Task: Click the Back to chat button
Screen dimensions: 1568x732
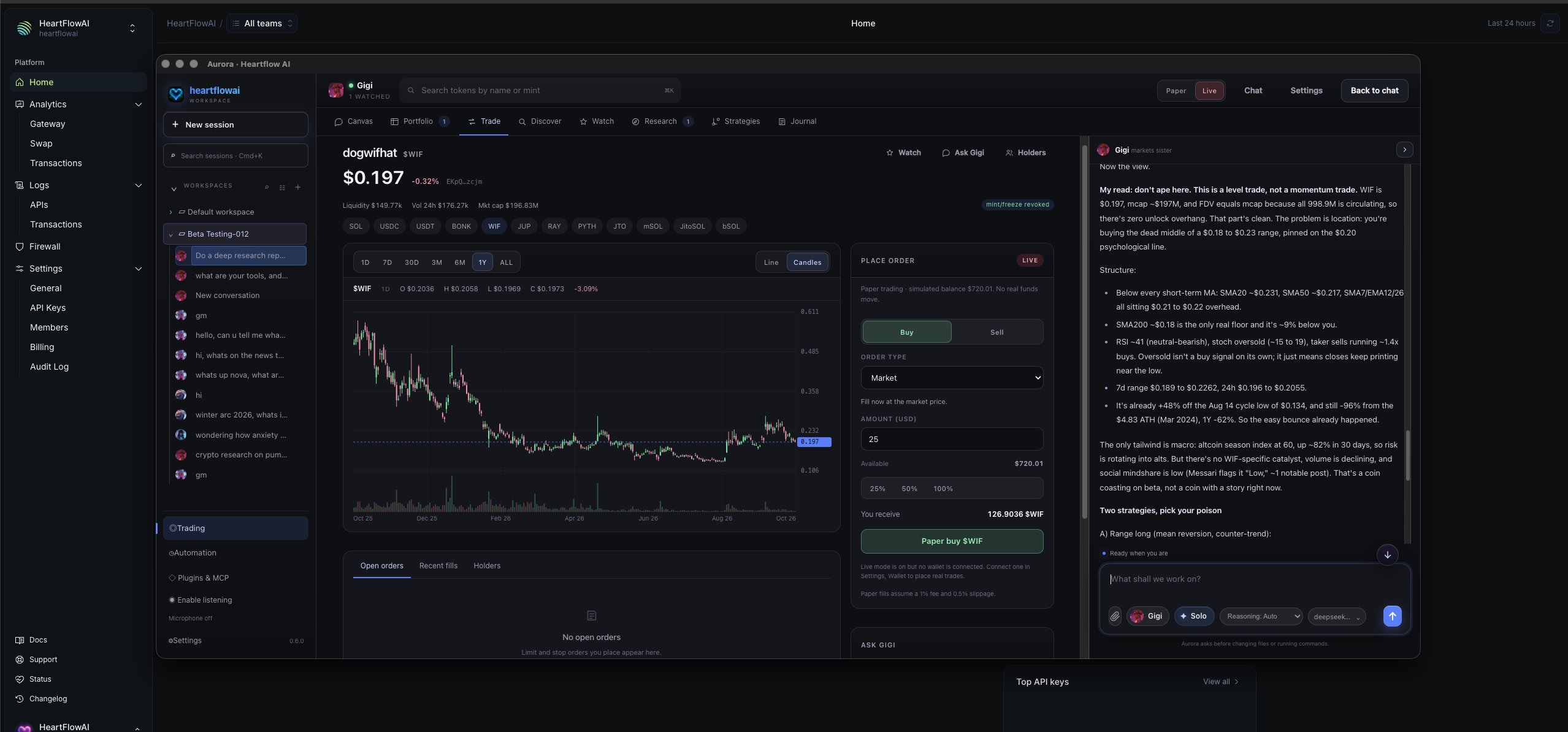Action: pos(1374,91)
